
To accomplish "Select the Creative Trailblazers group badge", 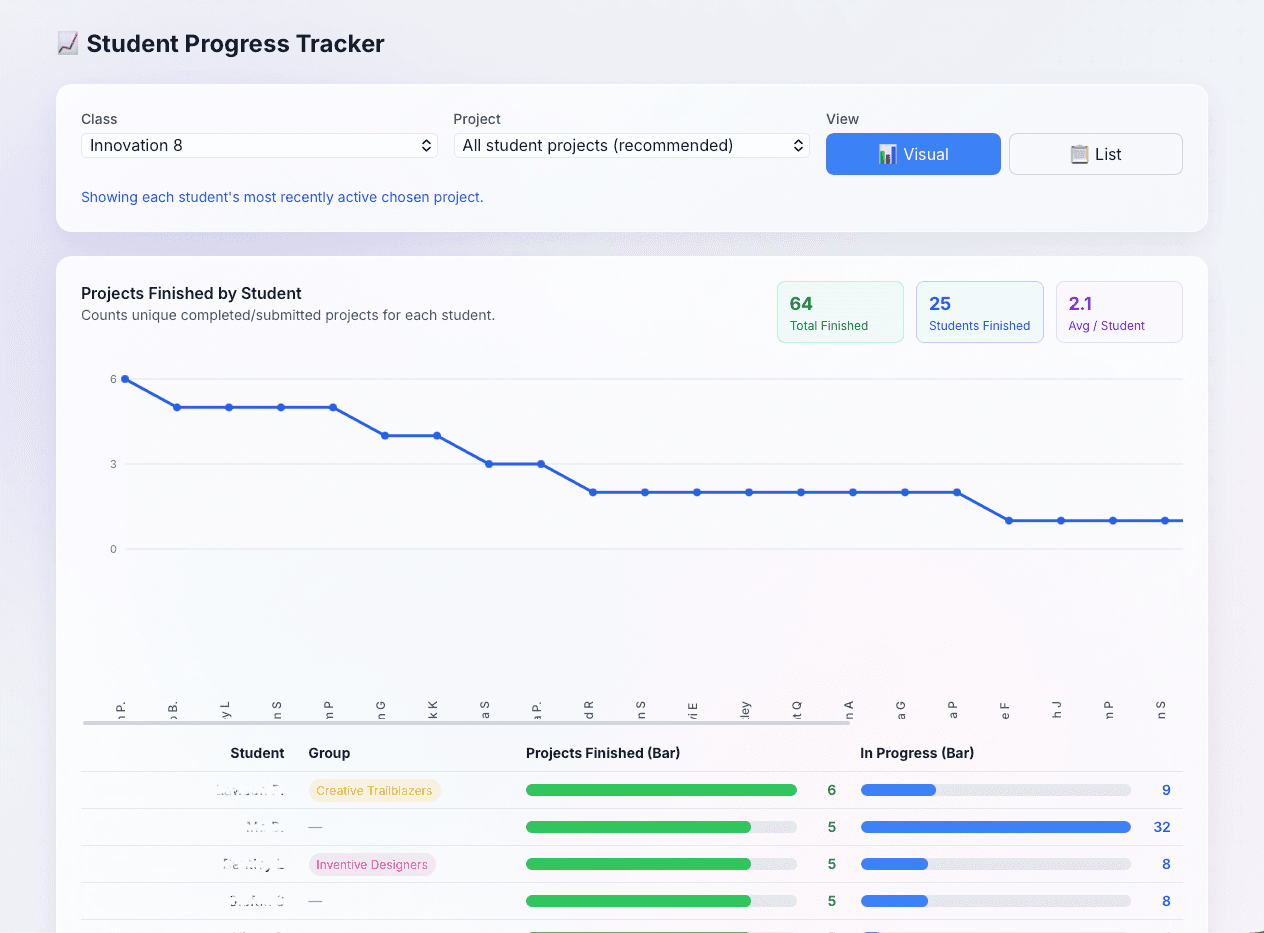I will [x=374, y=790].
